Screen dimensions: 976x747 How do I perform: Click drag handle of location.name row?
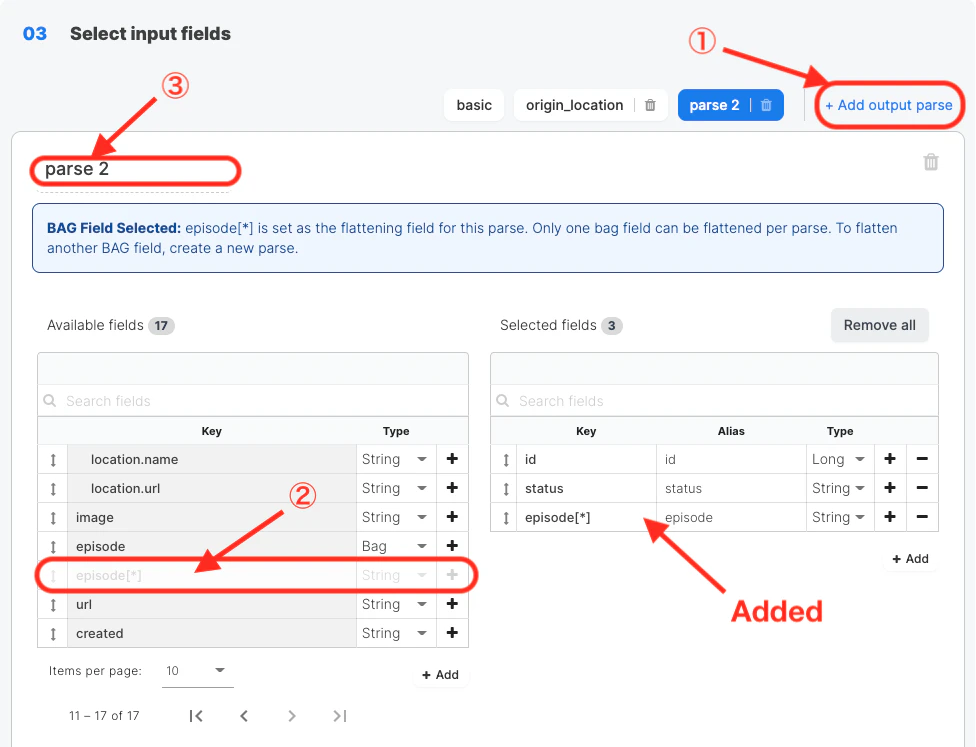53,460
